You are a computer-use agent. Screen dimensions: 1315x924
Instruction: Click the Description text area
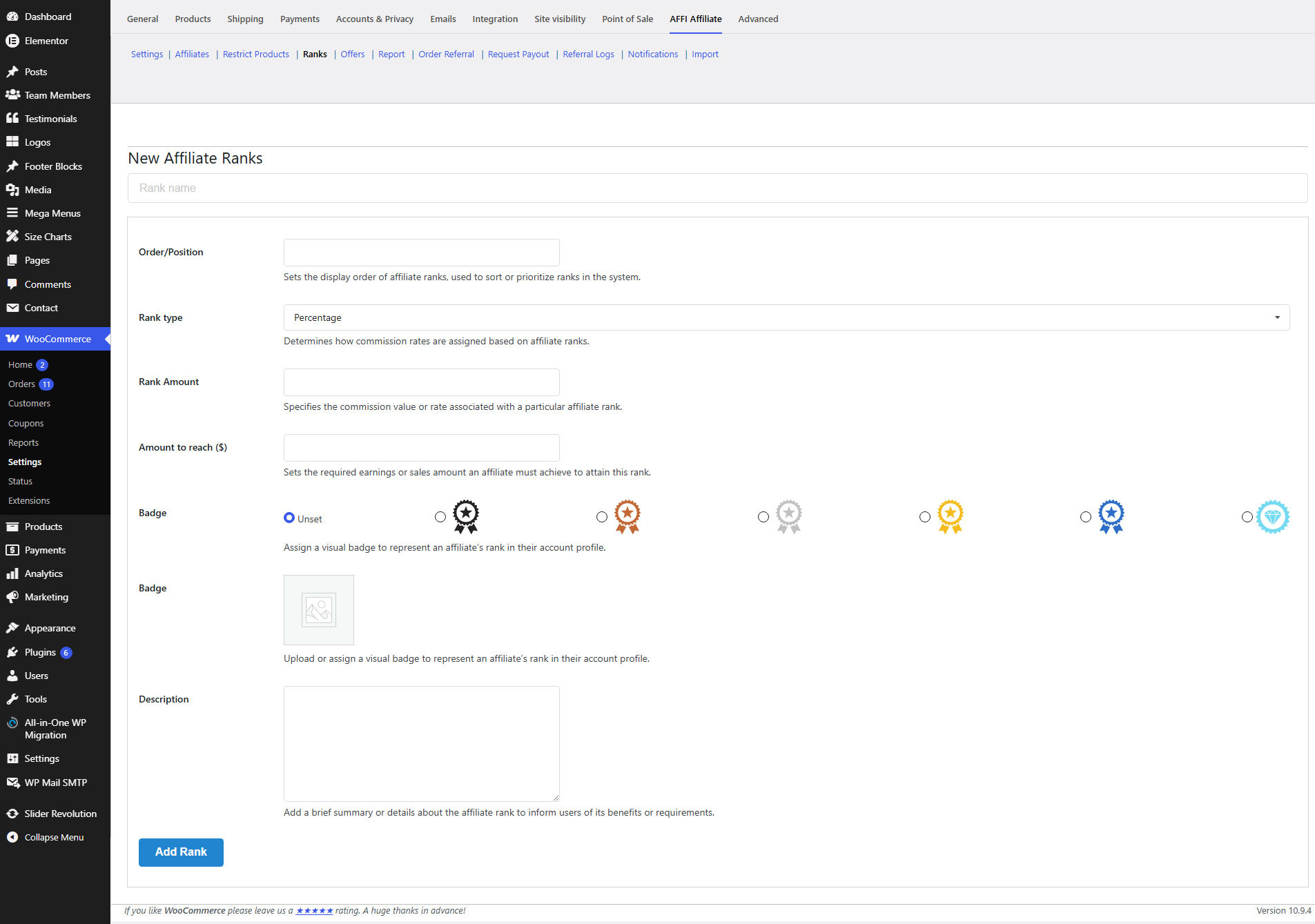click(x=422, y=744)
